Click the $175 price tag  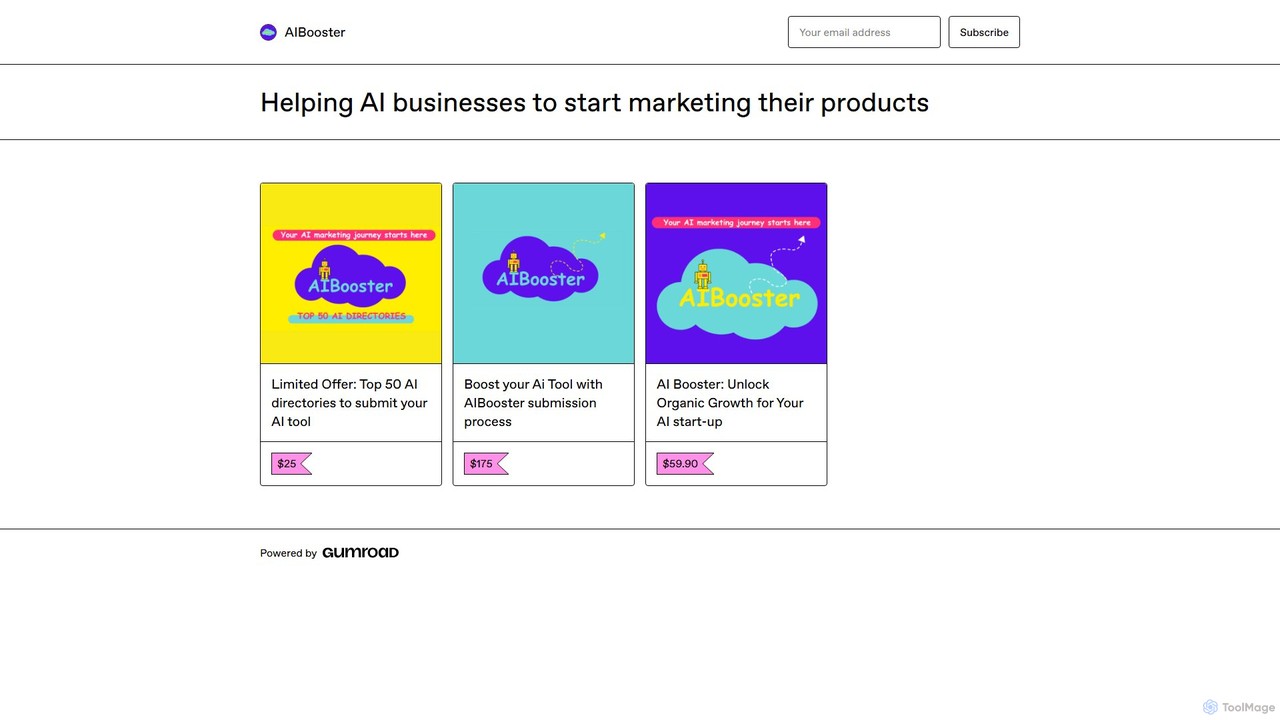pos(486,464)
